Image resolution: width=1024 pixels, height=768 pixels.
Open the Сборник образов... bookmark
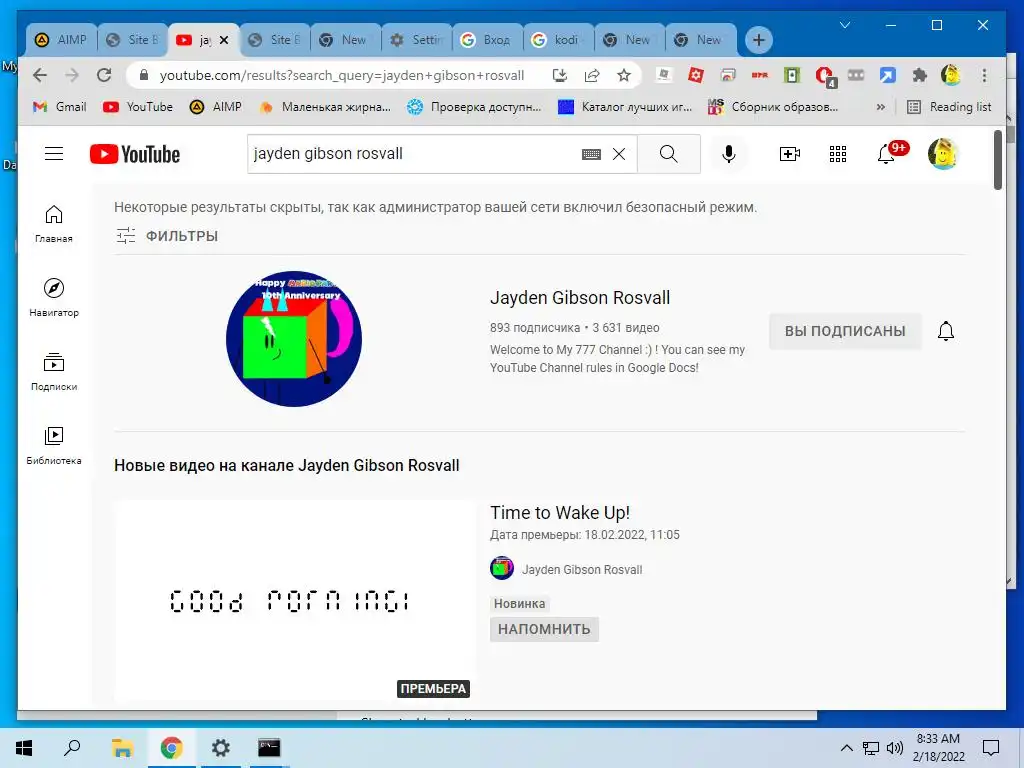click(x=773, y=107)
